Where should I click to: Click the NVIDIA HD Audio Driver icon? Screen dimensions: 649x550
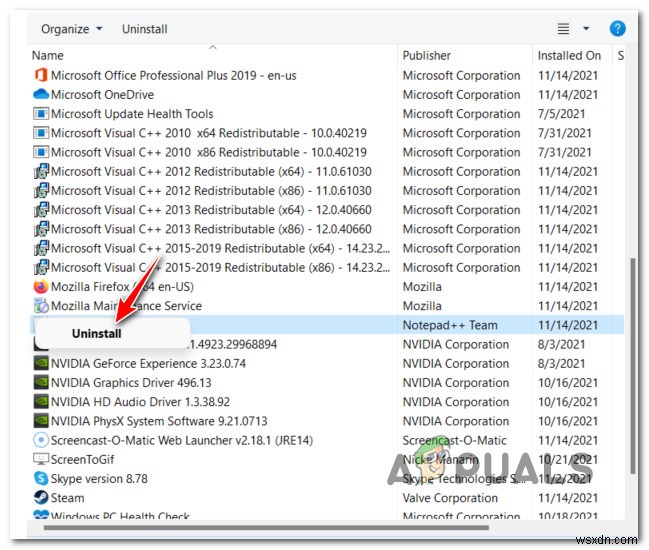[x=41, y=401]
